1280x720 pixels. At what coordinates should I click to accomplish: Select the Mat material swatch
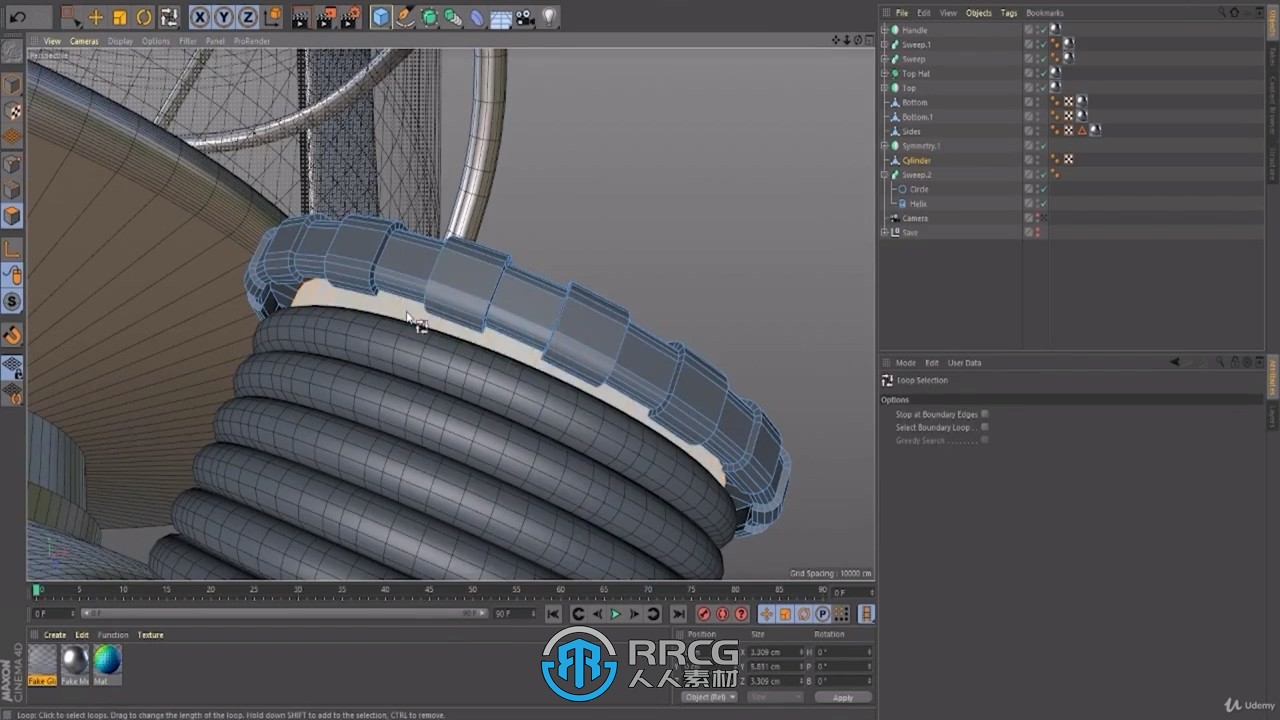tap(107, 665)
